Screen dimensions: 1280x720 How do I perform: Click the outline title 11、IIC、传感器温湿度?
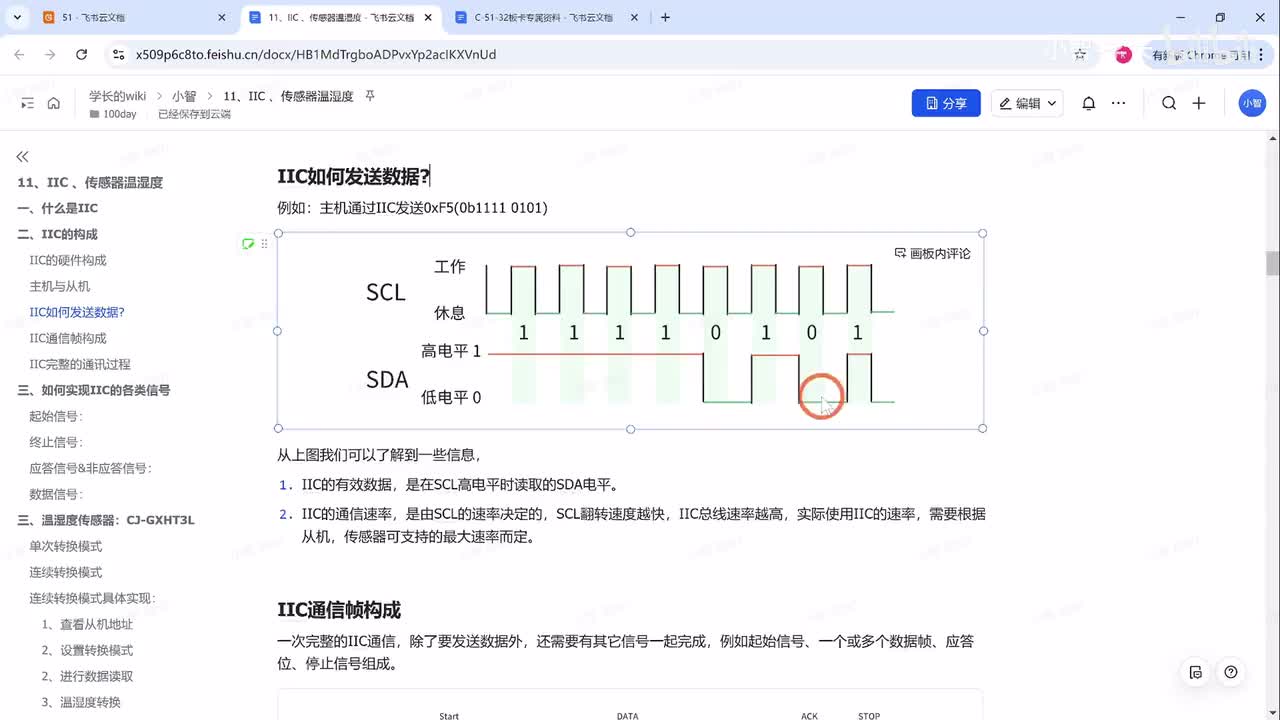(x=90, y=182)
